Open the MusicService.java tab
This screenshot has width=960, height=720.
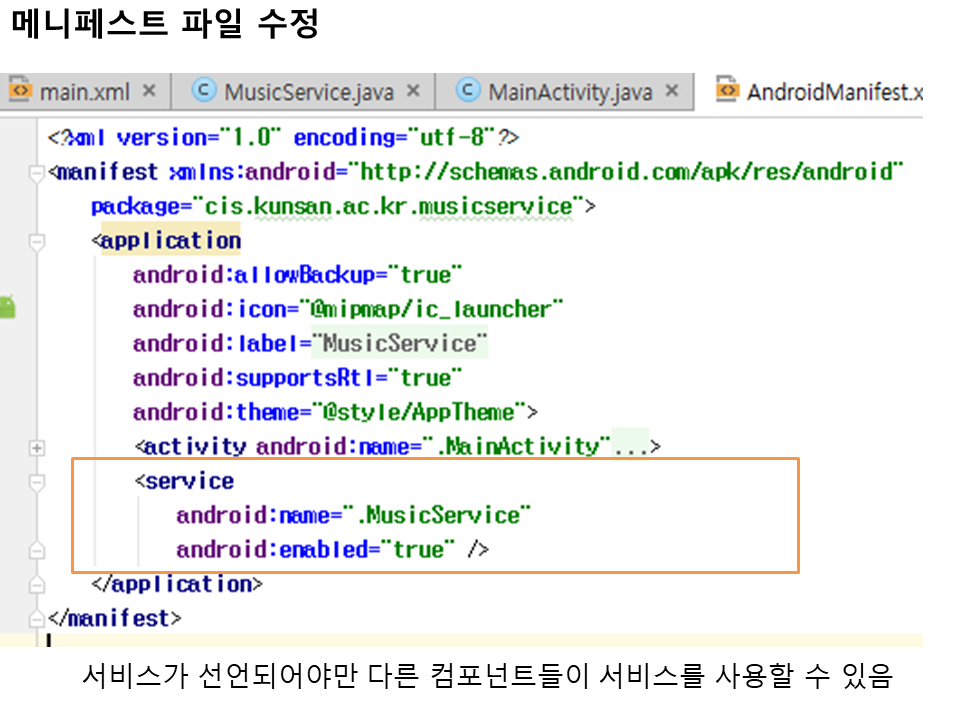pyautogui.click(x=308, y=92)
